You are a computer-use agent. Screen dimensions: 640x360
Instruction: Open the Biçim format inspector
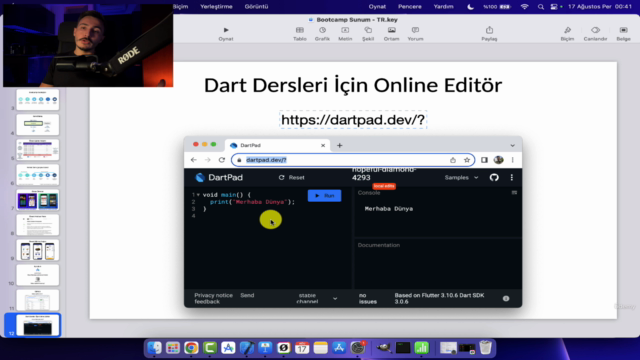567,33
